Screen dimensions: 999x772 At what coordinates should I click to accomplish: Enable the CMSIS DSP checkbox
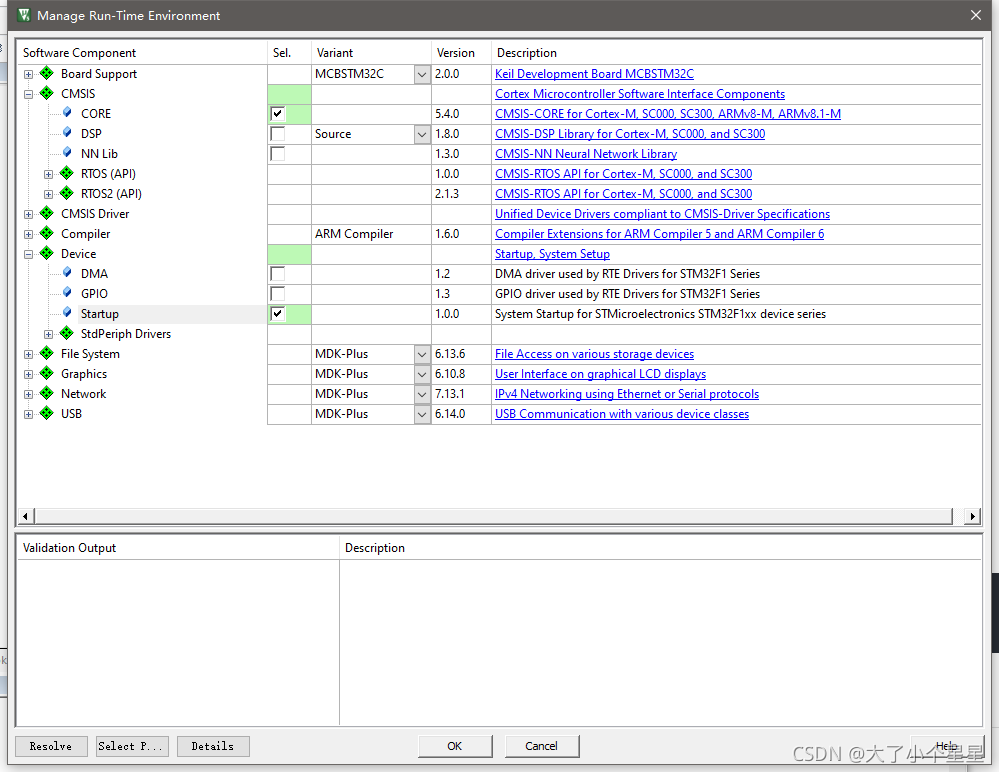278,134
